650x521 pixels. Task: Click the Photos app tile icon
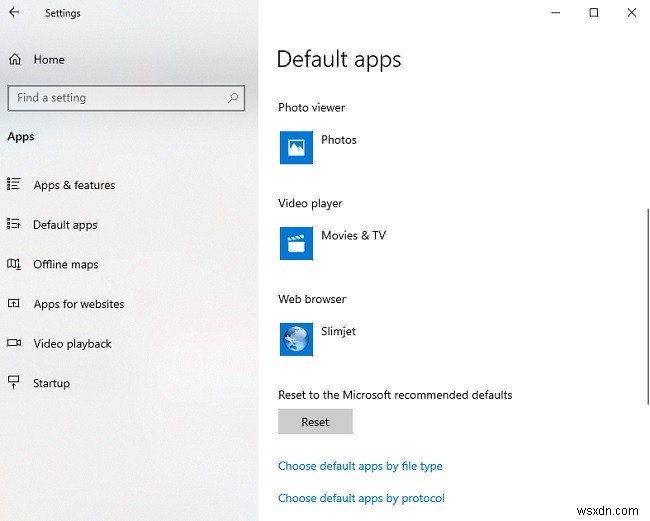(296, 148)
